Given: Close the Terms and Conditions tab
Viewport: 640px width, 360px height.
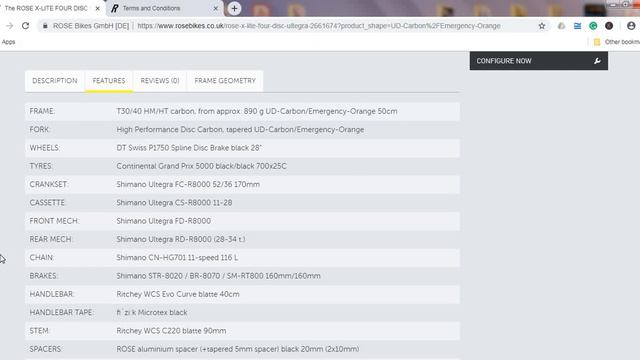Looking at the screenshot, I should pyautogui.click(x=216, y=8).
